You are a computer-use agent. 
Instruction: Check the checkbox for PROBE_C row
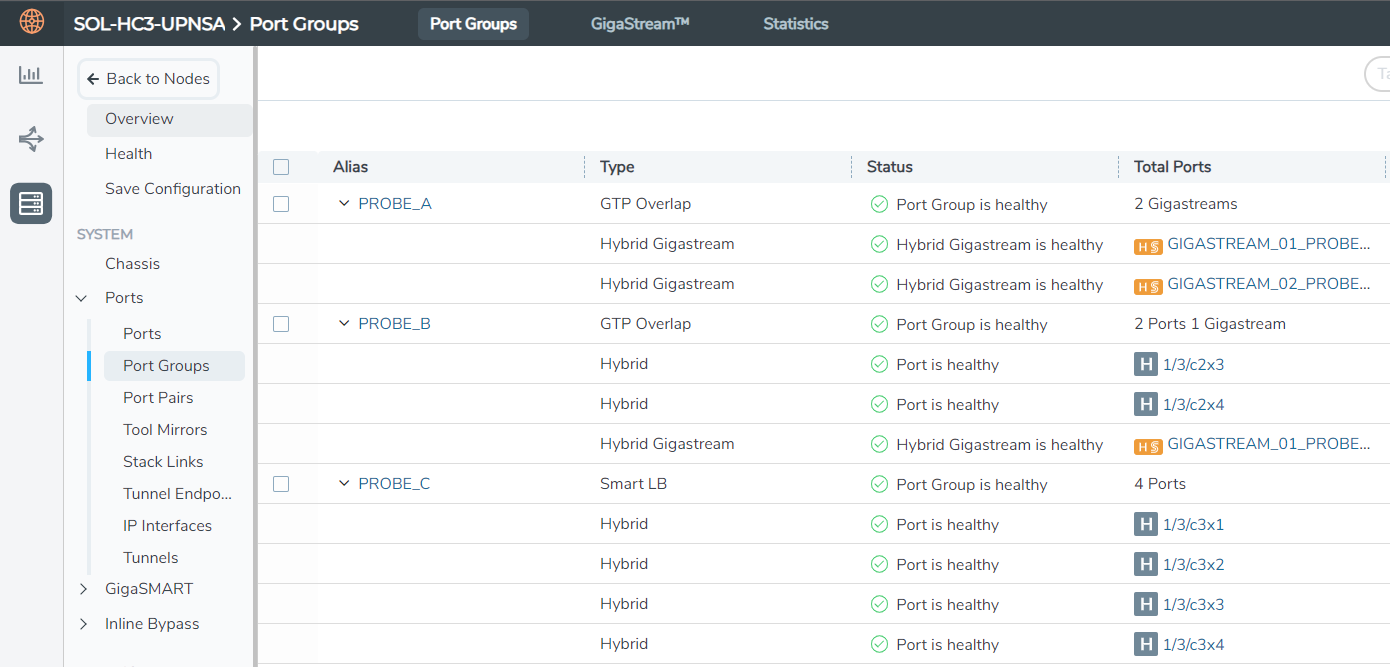point(281,483)
